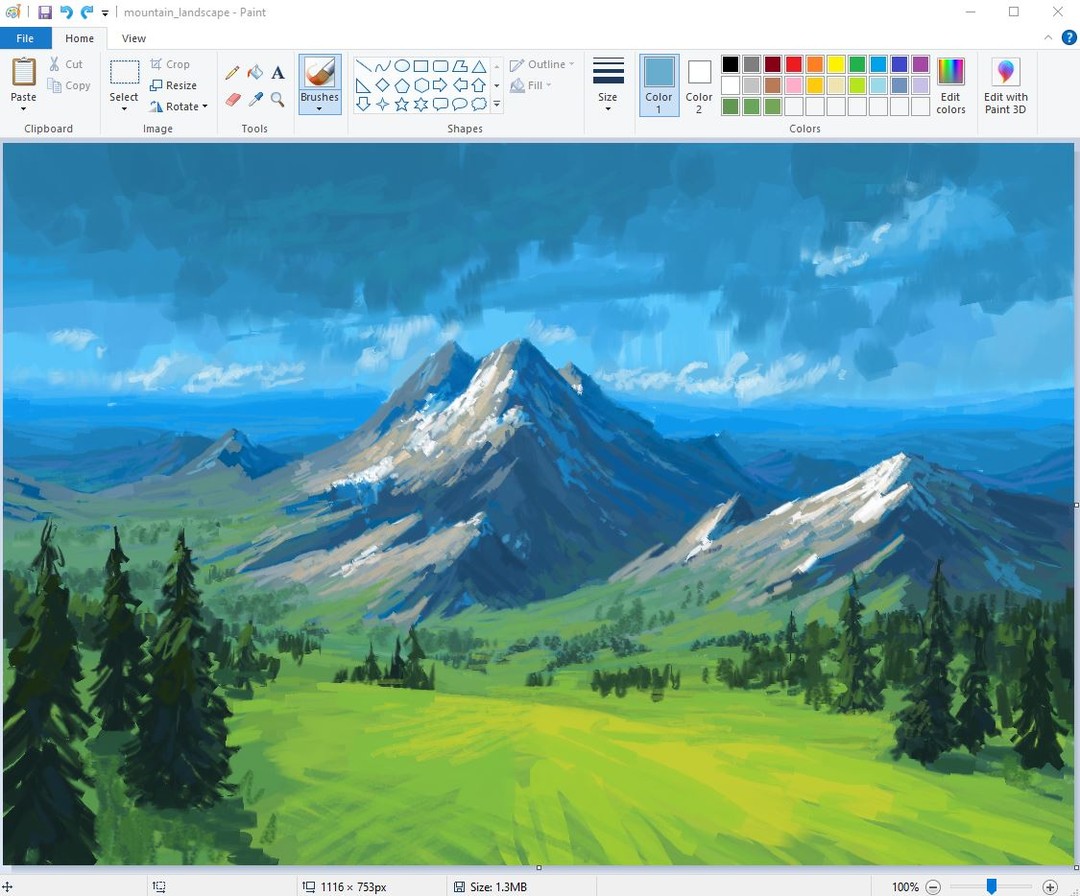Choose the Oval shape

tap(402, 66)
